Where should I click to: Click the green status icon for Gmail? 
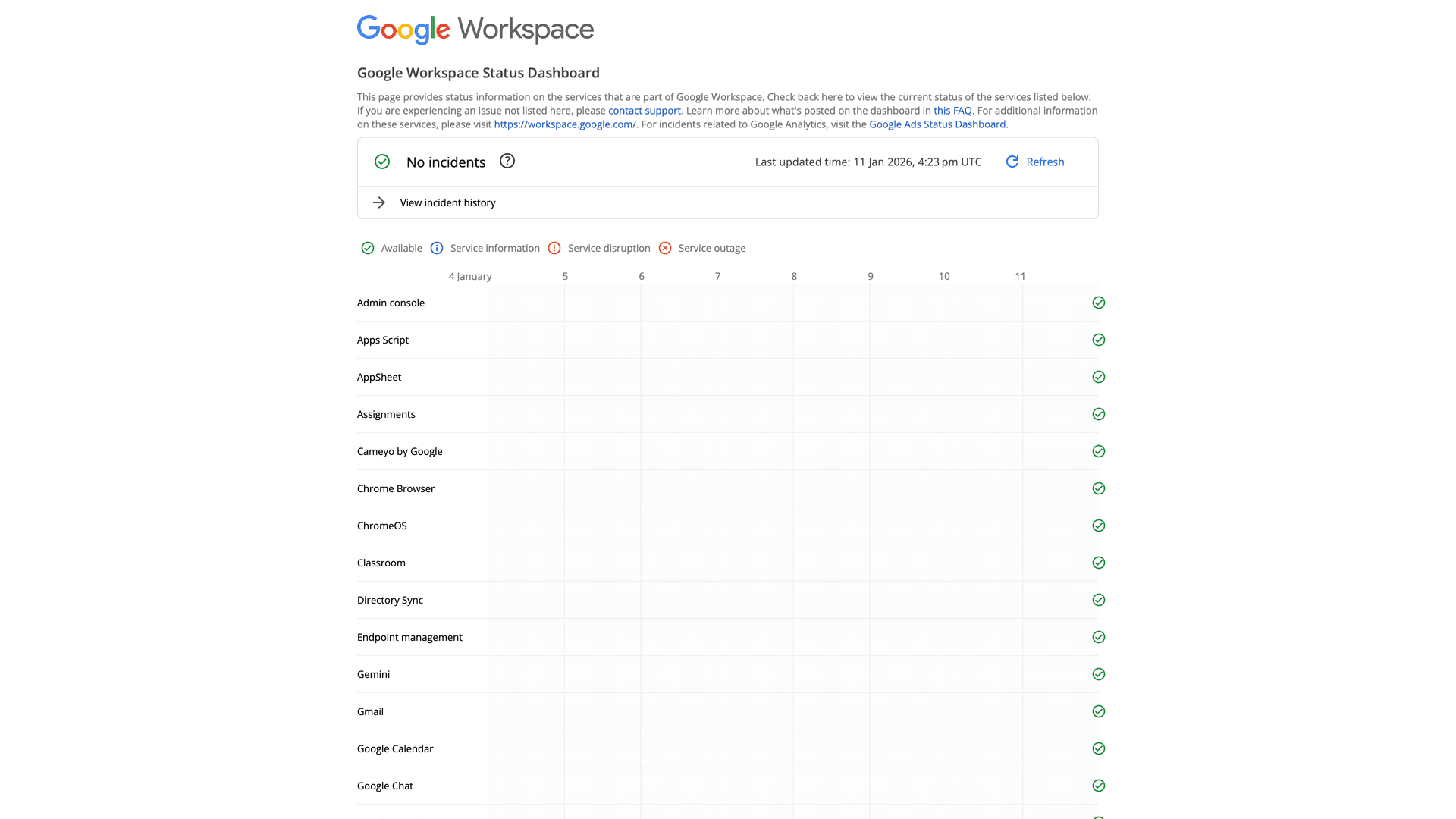coord(1099,711)
